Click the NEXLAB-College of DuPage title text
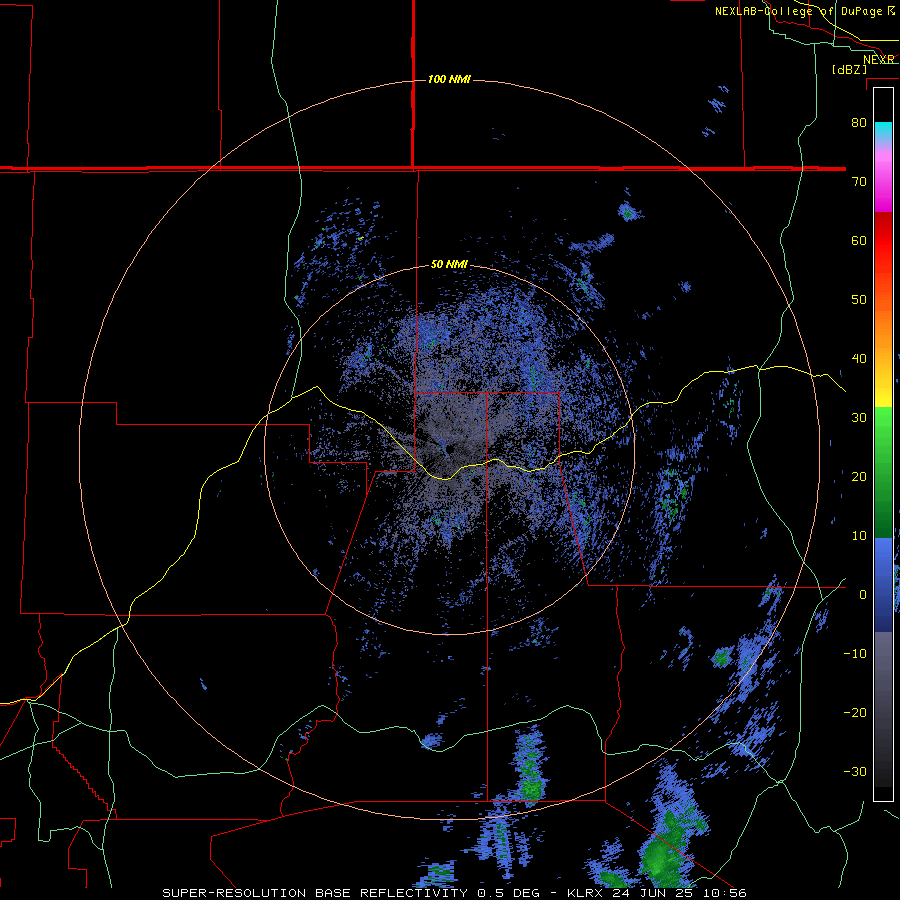 coord(799,11)
